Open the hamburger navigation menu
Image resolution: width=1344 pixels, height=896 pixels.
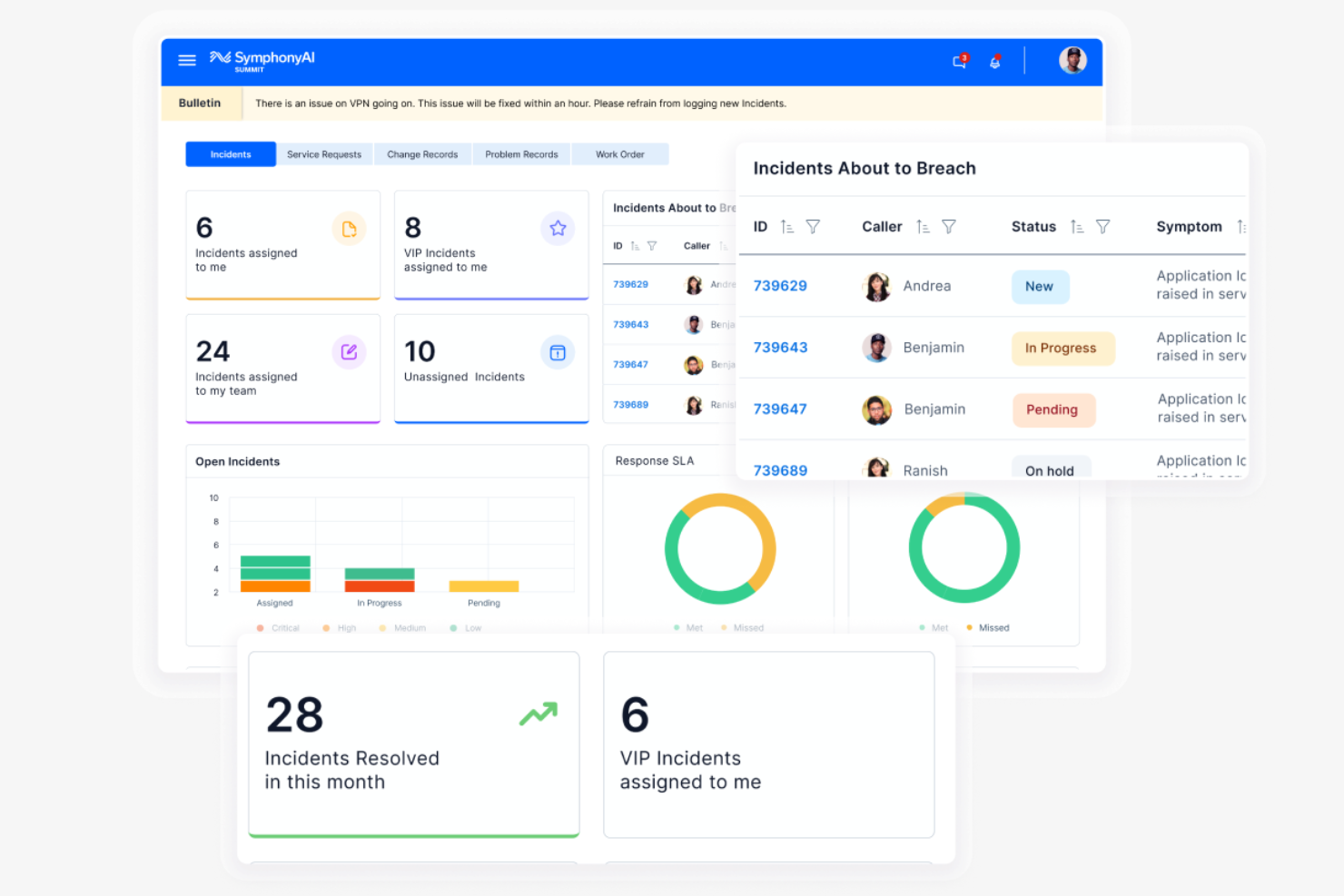(187, 60)
